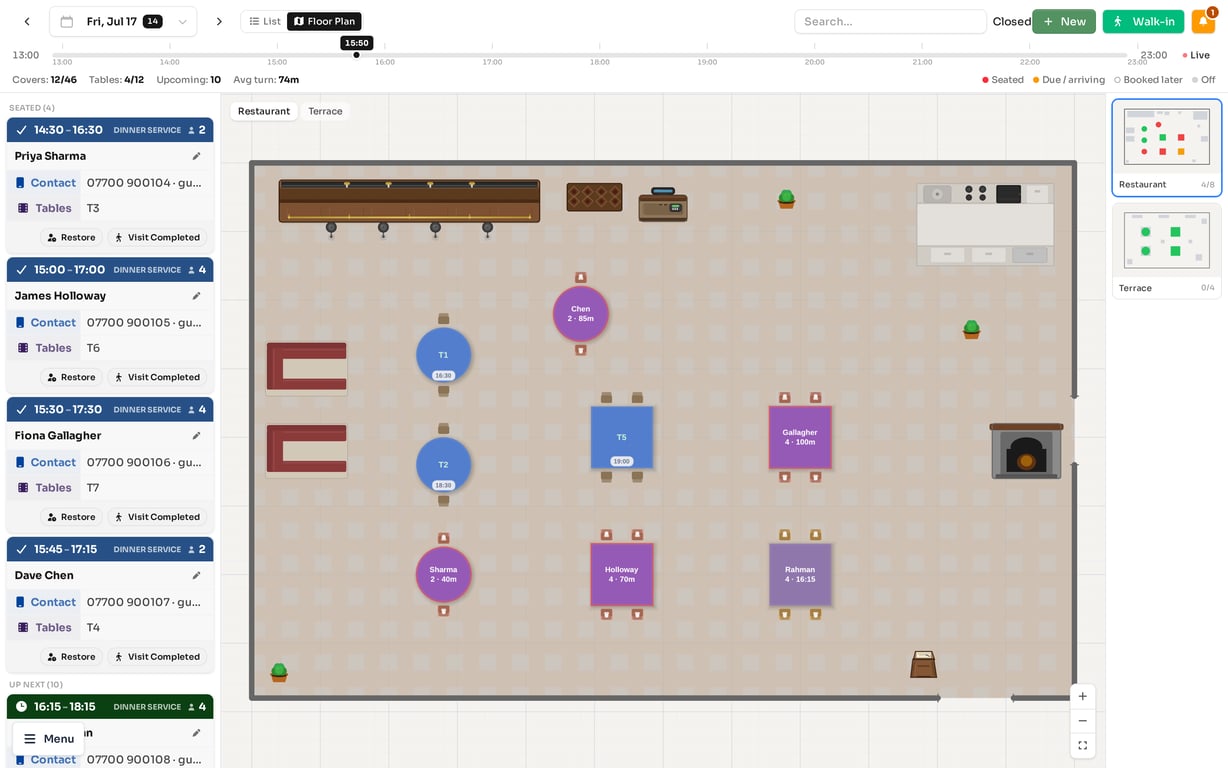Viewport: 1228px width, 768px height.
Task: Select Rahman's square table
Action: click(800, 574)
